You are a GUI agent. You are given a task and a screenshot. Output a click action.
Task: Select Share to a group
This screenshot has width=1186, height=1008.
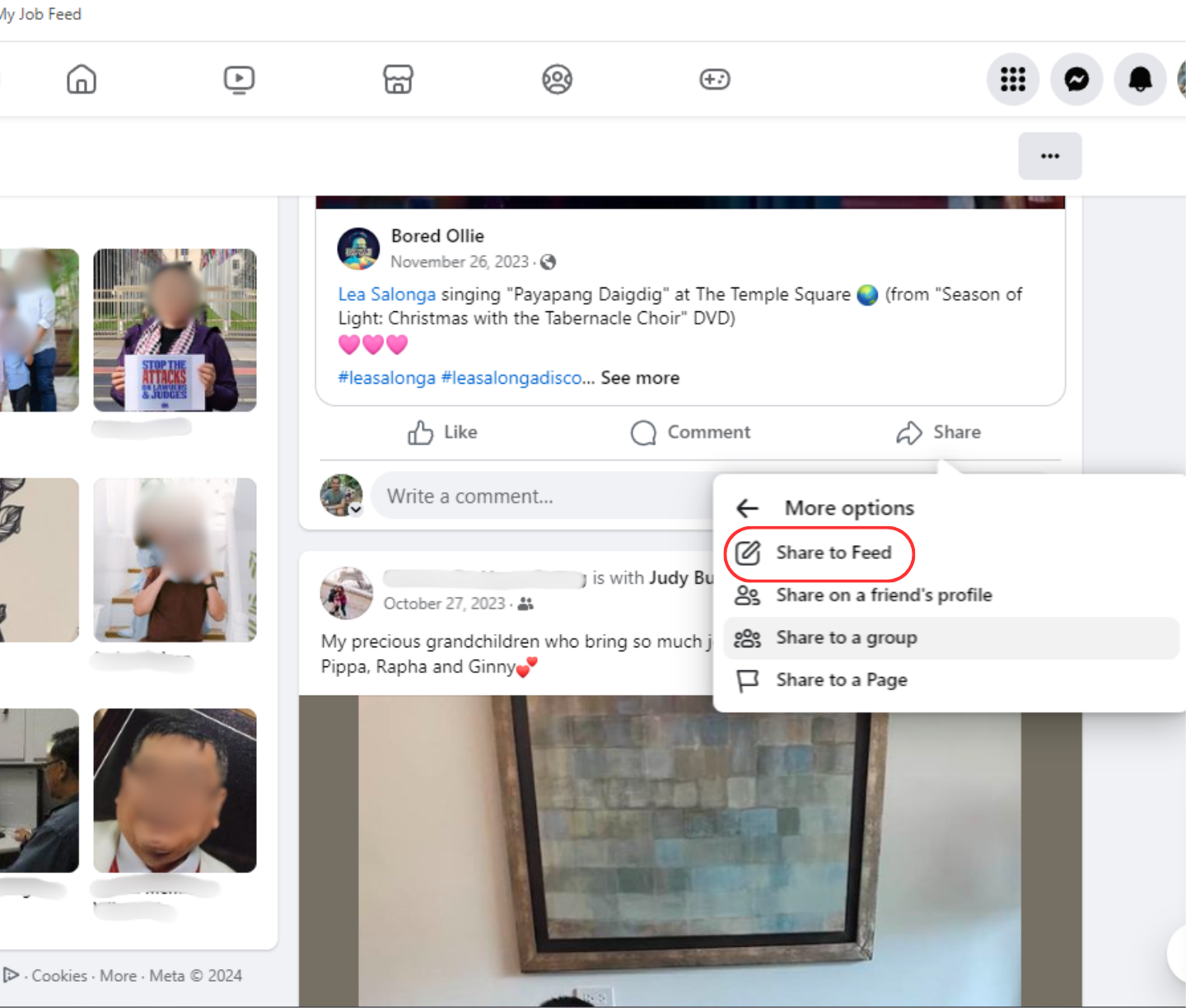(x=951, y=638)
